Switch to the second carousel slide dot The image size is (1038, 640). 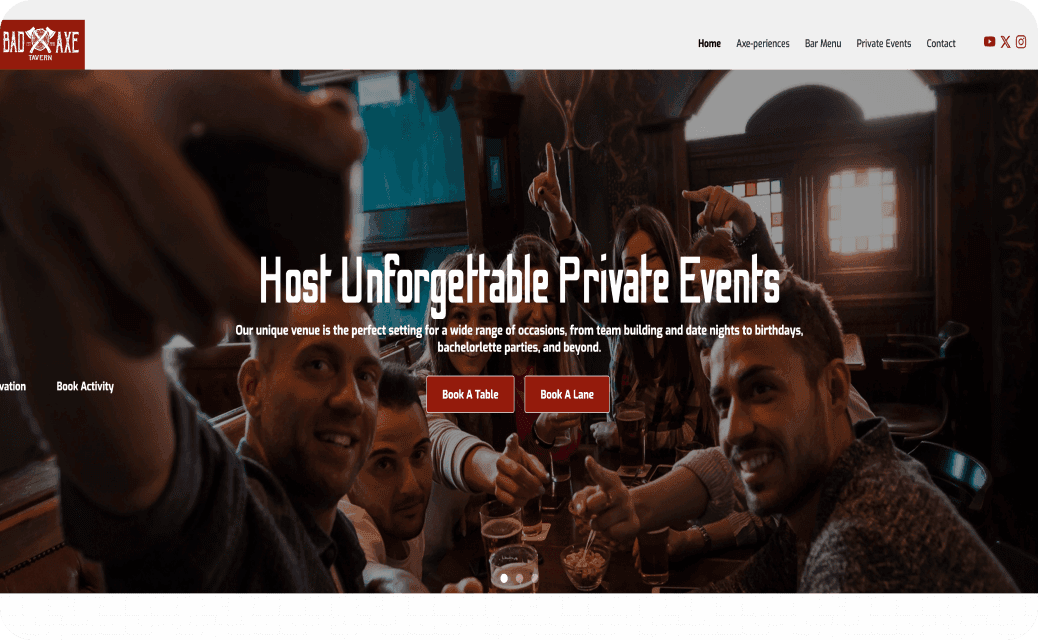[519, 578]
